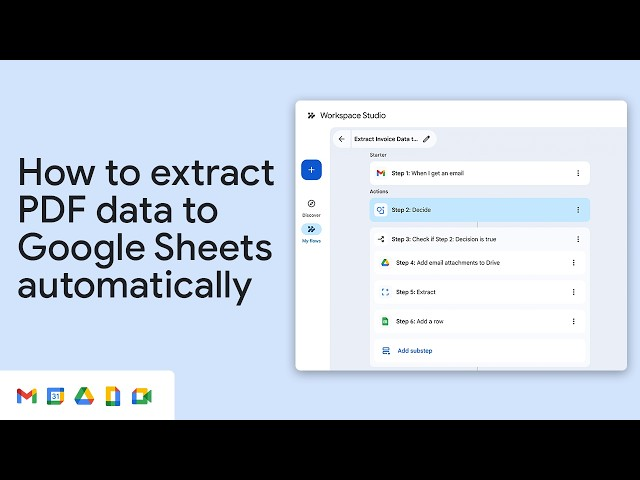The width and height of the screenshot is (640, 480).
Task: Click the Add substep link
Action: pyautogui.click(x=414, y=351)
